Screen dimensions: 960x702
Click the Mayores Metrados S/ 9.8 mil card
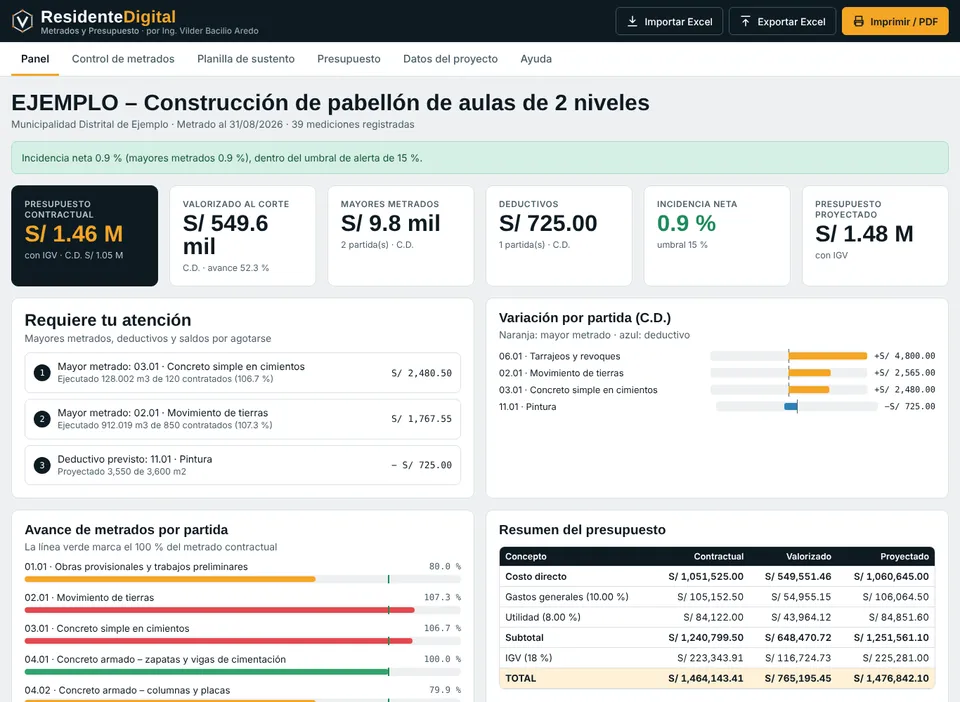[401, 236]
